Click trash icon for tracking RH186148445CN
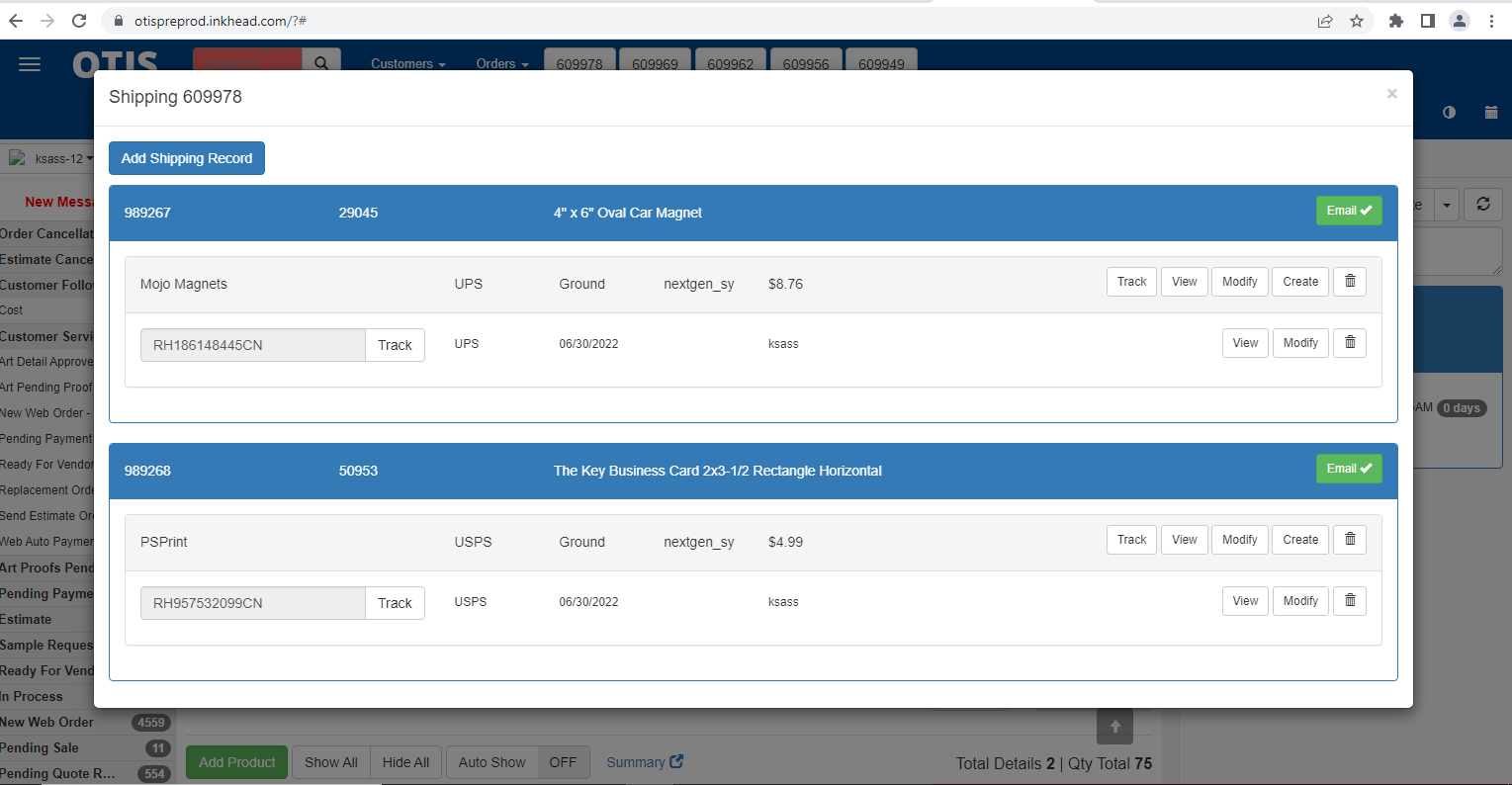Image resolution: width=1512 pixels, height=785 pixels. click(x=1349, y=343)
